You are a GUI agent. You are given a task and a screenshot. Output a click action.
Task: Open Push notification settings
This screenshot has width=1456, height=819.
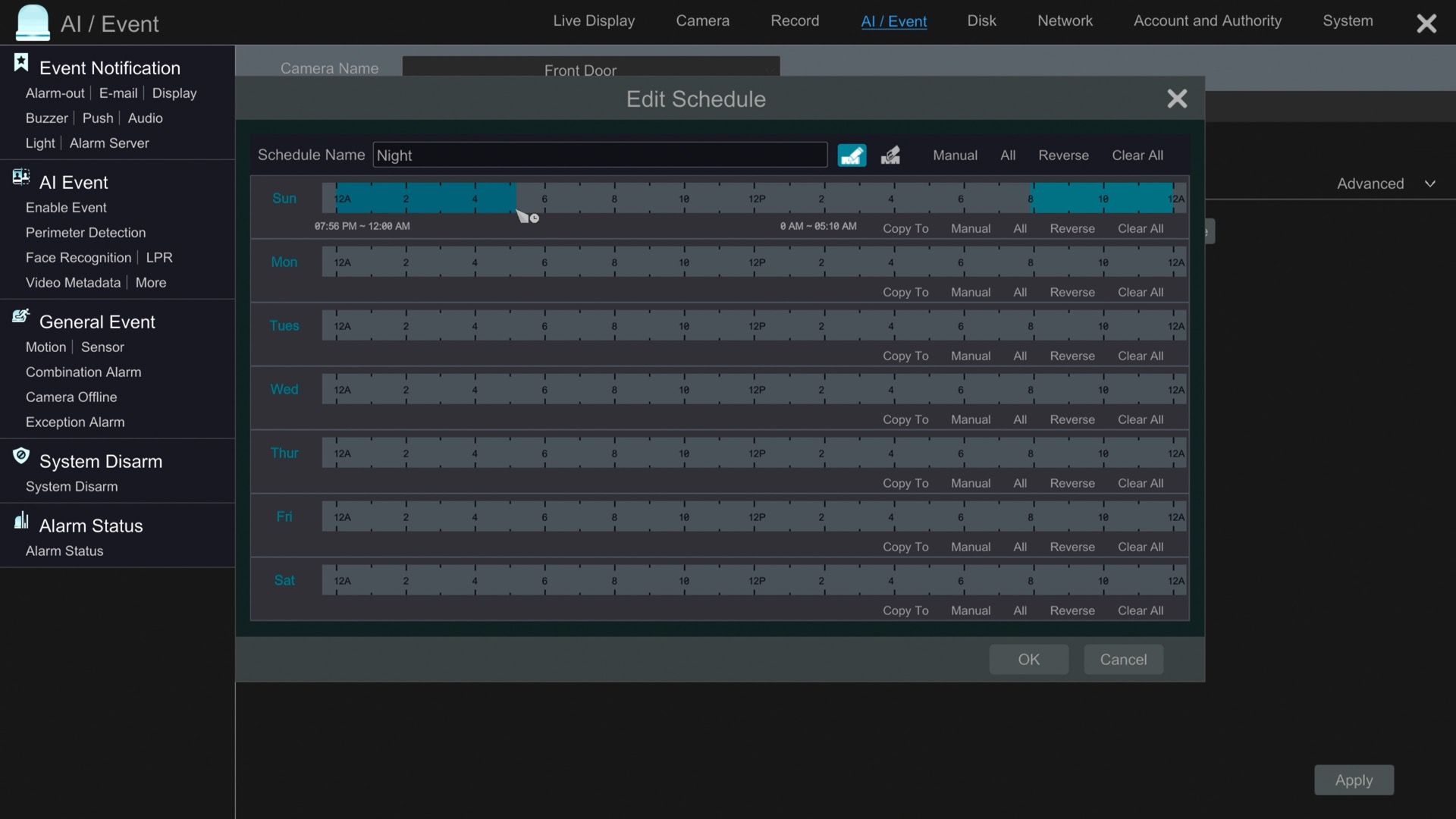click(x=98, y=118)
